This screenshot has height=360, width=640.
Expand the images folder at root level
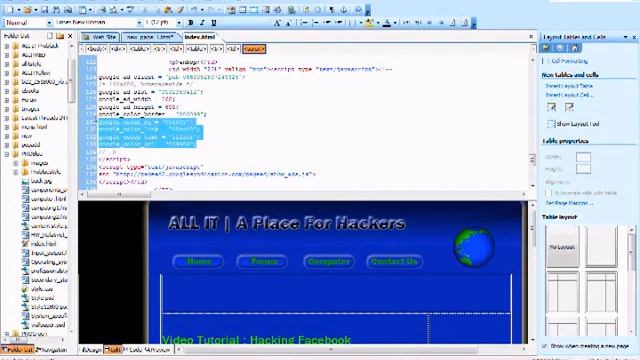click(7, 109)
